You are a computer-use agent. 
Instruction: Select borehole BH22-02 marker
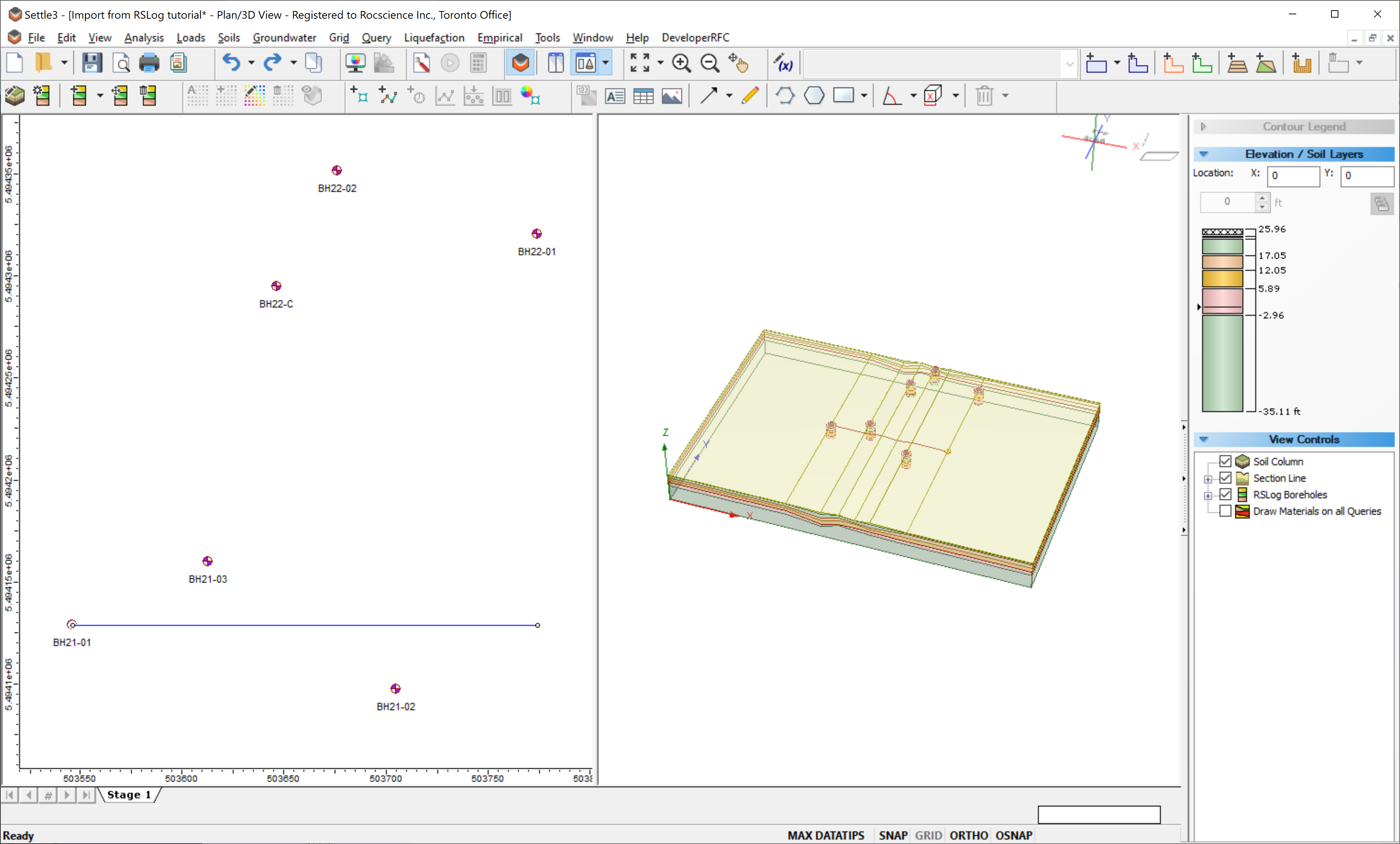[336, 170]
